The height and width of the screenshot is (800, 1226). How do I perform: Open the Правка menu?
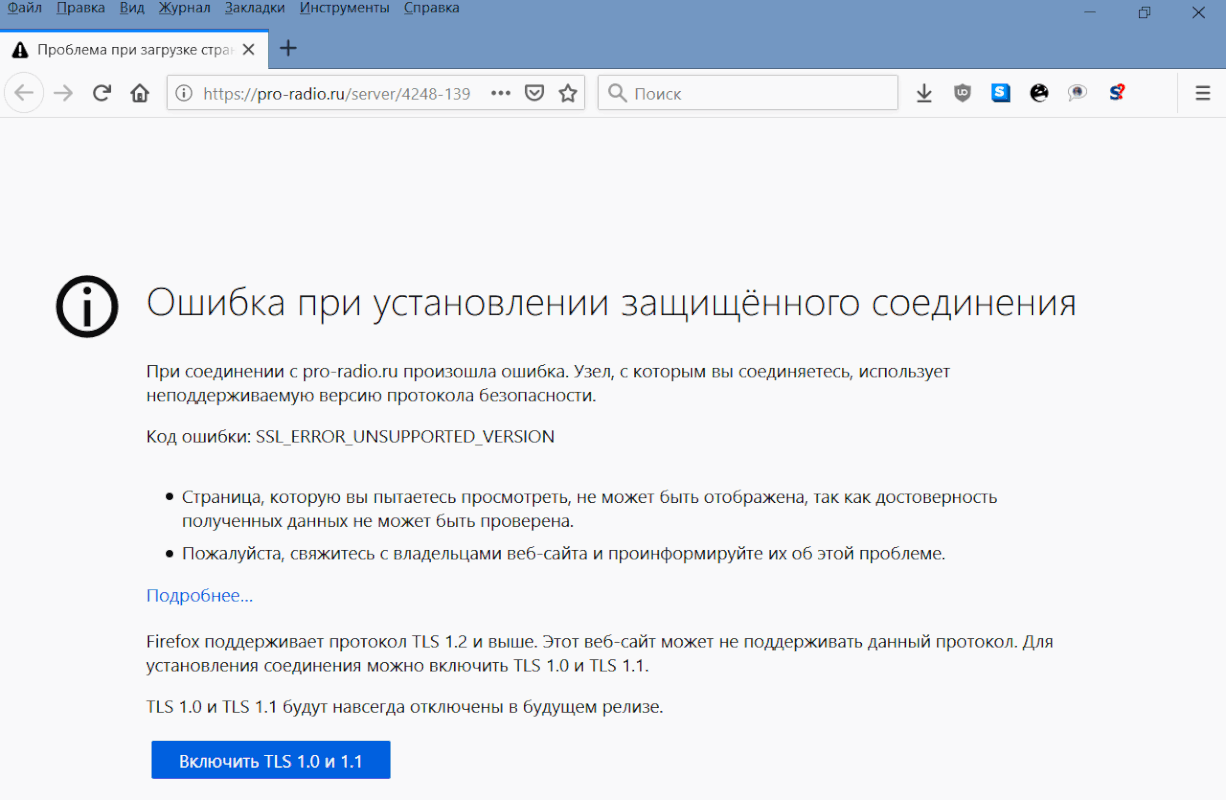coord(81,8)
